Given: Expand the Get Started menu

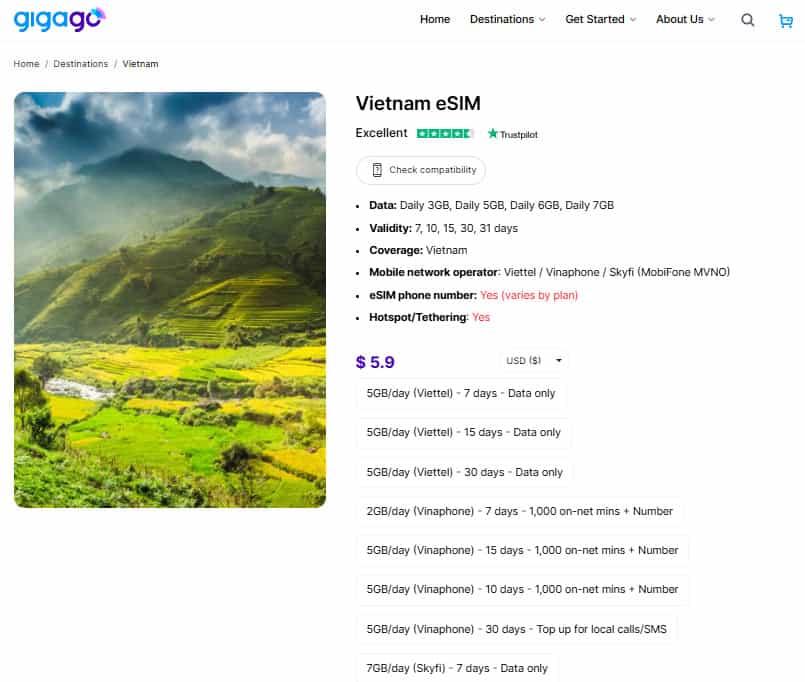Looking at the screenshot, I should [600, 19].
